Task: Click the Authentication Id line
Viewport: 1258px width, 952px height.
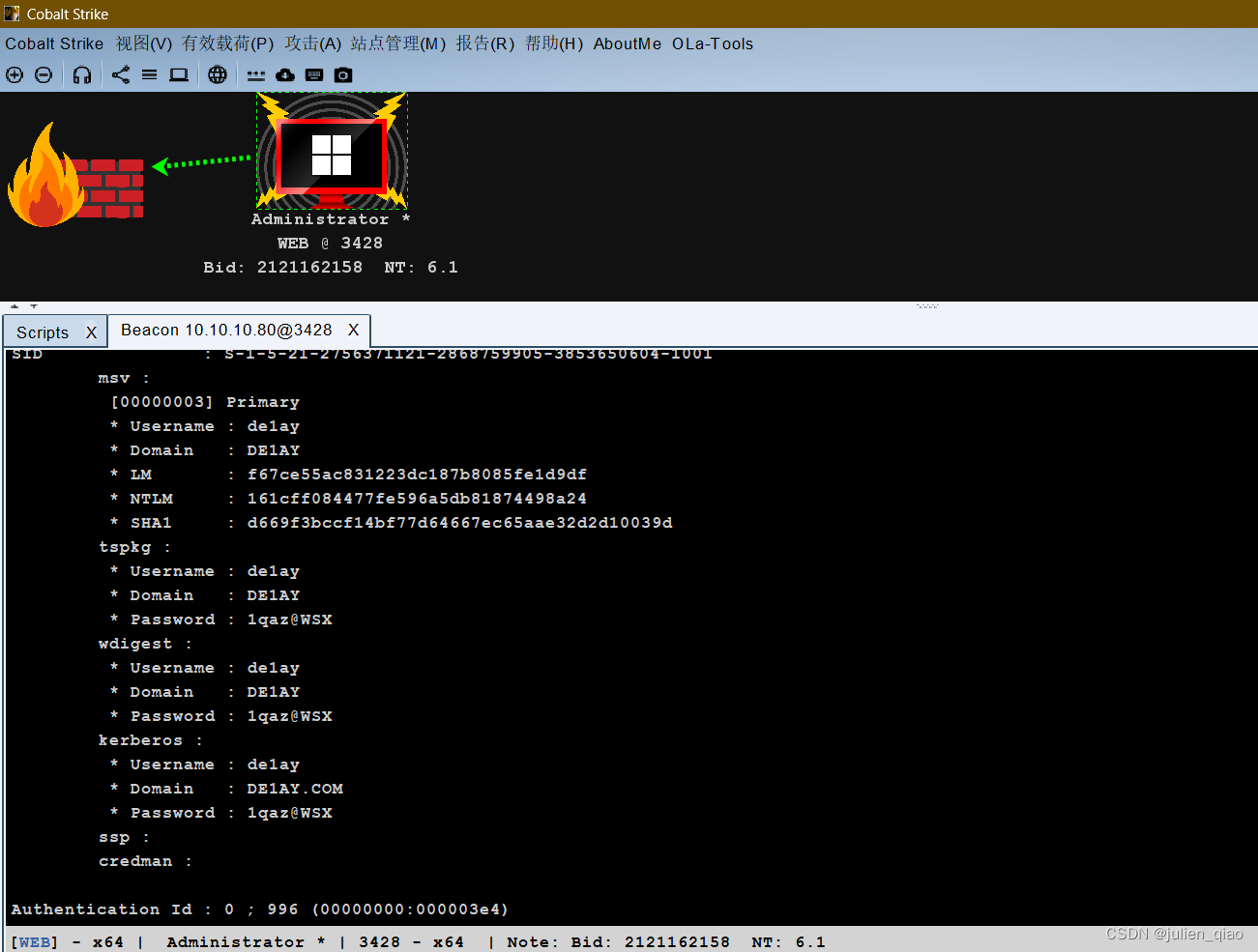Action: click(x=259, y=909)
